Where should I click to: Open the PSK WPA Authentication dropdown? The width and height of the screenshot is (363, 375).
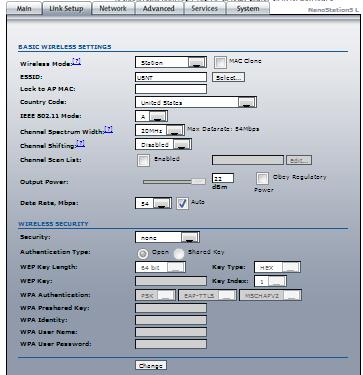pyautogui.click(x=155, y=295)
